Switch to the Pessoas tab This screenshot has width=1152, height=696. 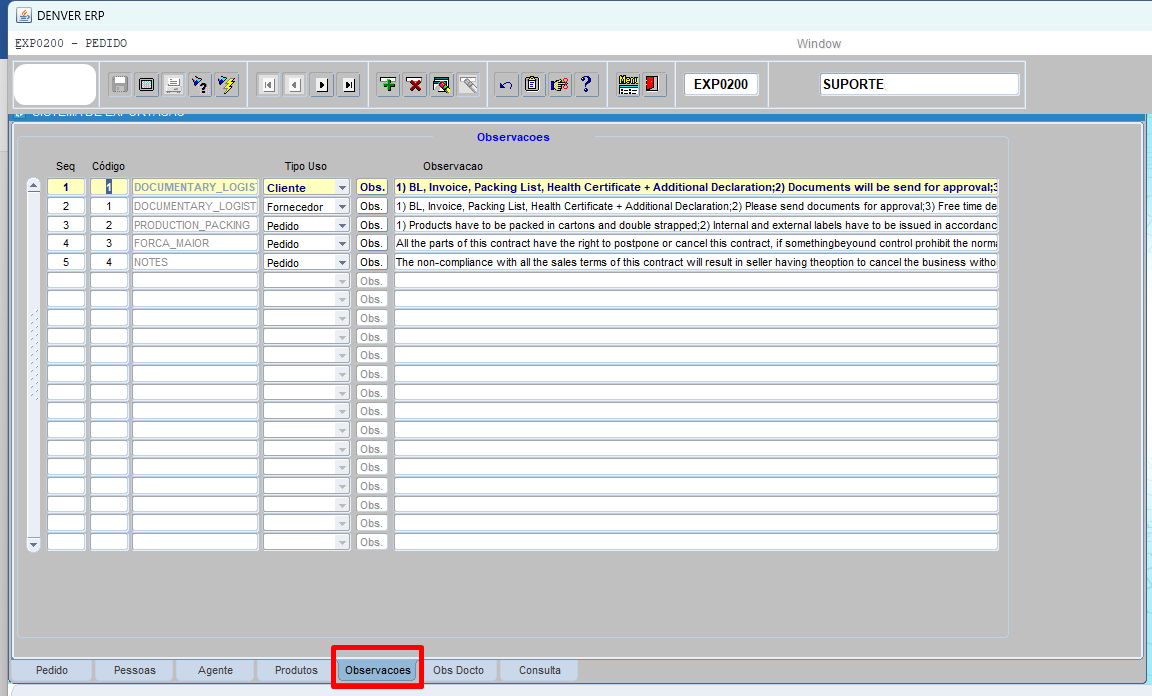(x=134, y=670)
